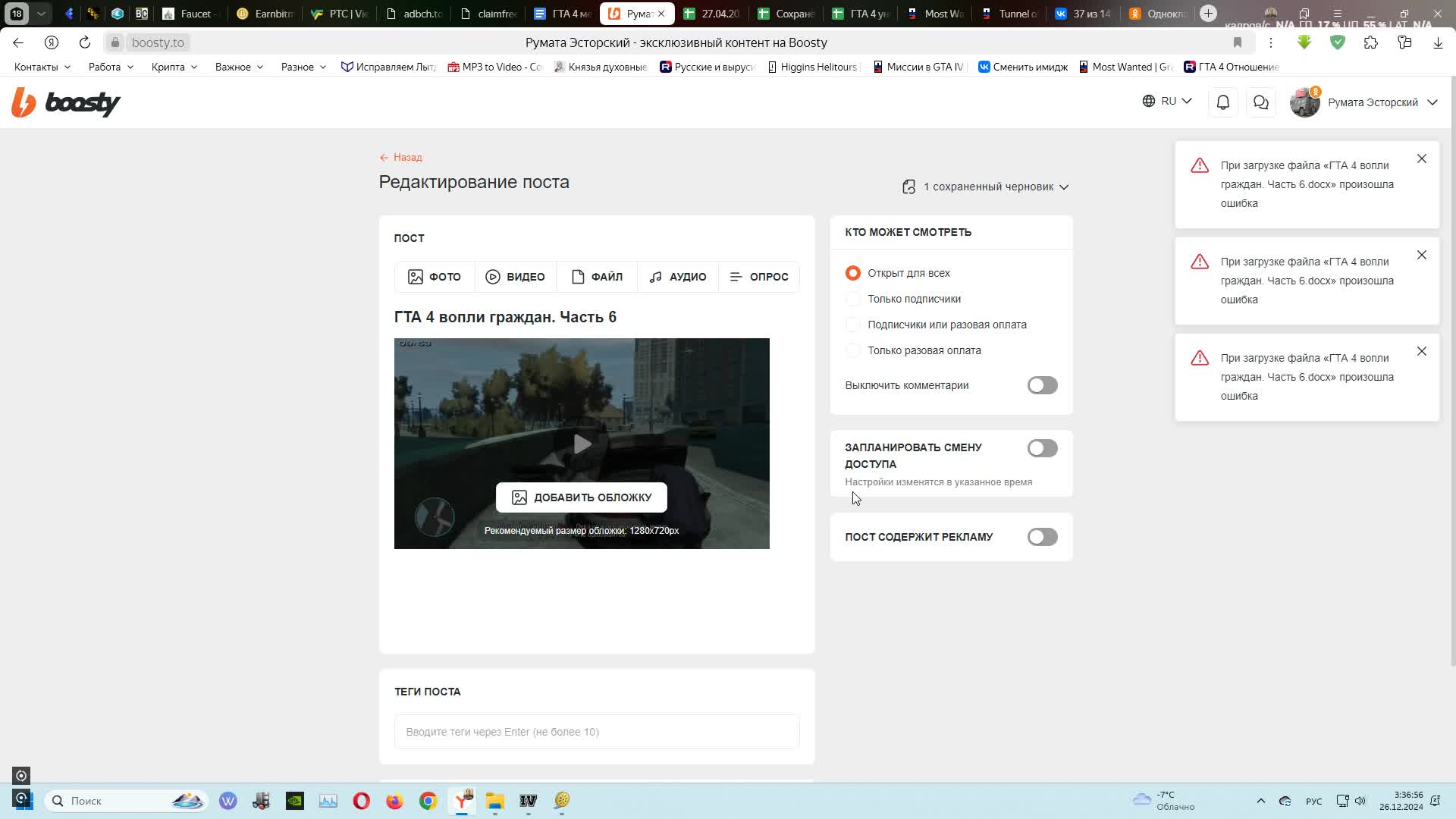Open Chrome from the taskbar
This screenshot has width=1456, height=819.
428,801
